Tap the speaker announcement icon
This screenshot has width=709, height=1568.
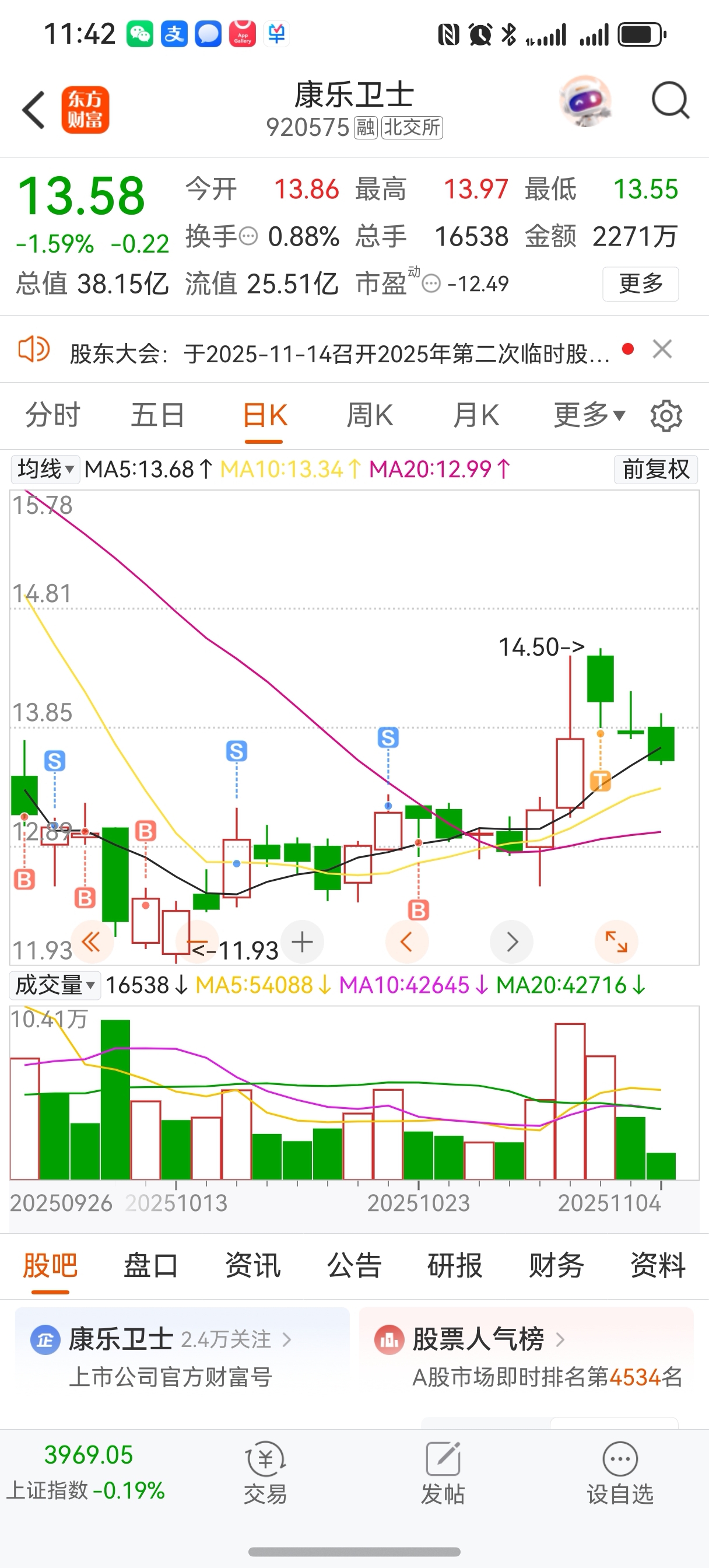point(34,350)
